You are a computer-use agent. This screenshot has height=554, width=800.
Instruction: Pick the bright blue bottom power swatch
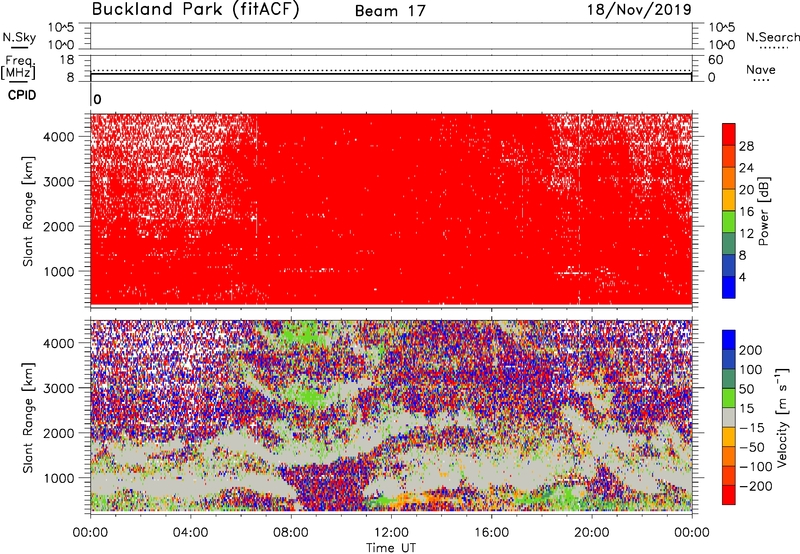click(x=729, y=287)
